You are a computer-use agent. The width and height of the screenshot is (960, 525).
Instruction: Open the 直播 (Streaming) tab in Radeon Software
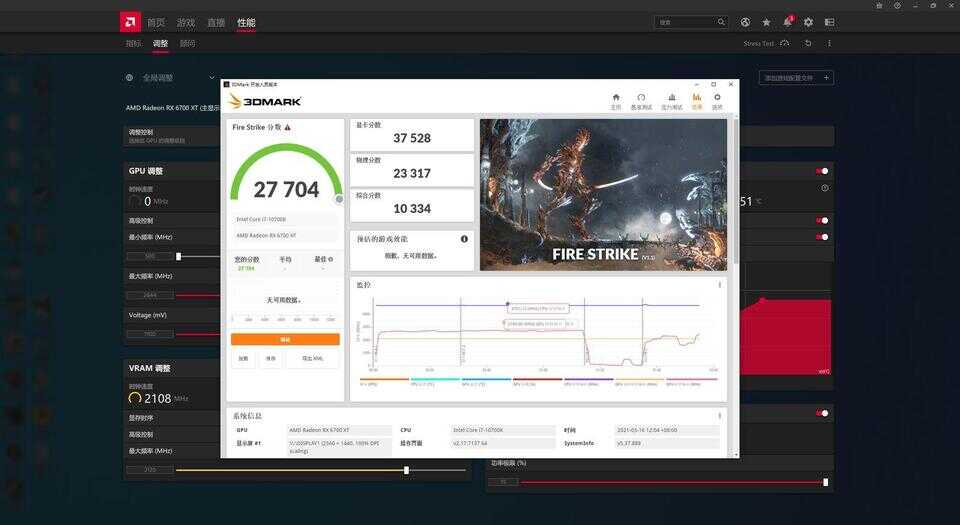(x=216, y=23)
